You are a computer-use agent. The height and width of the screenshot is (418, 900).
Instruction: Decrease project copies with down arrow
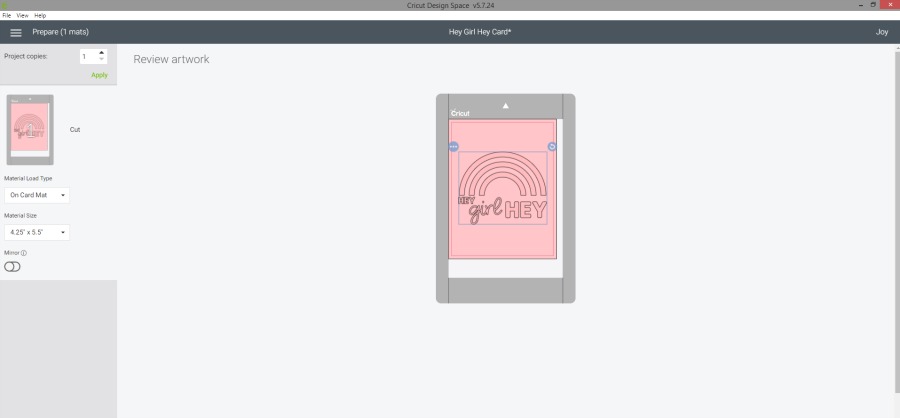tap(102, 59)
